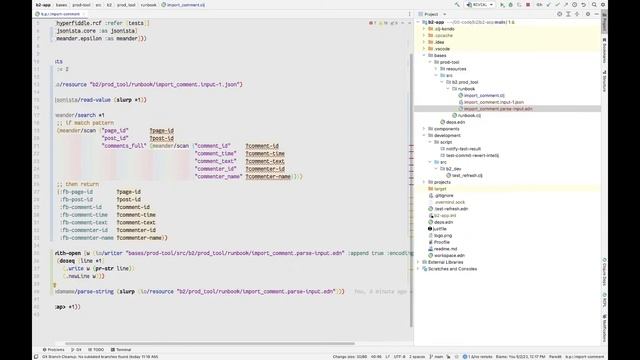This screenshot has height=360, width=640.
Task: Click Select Opened File target icon in Project panel
Action: (559, 14)
